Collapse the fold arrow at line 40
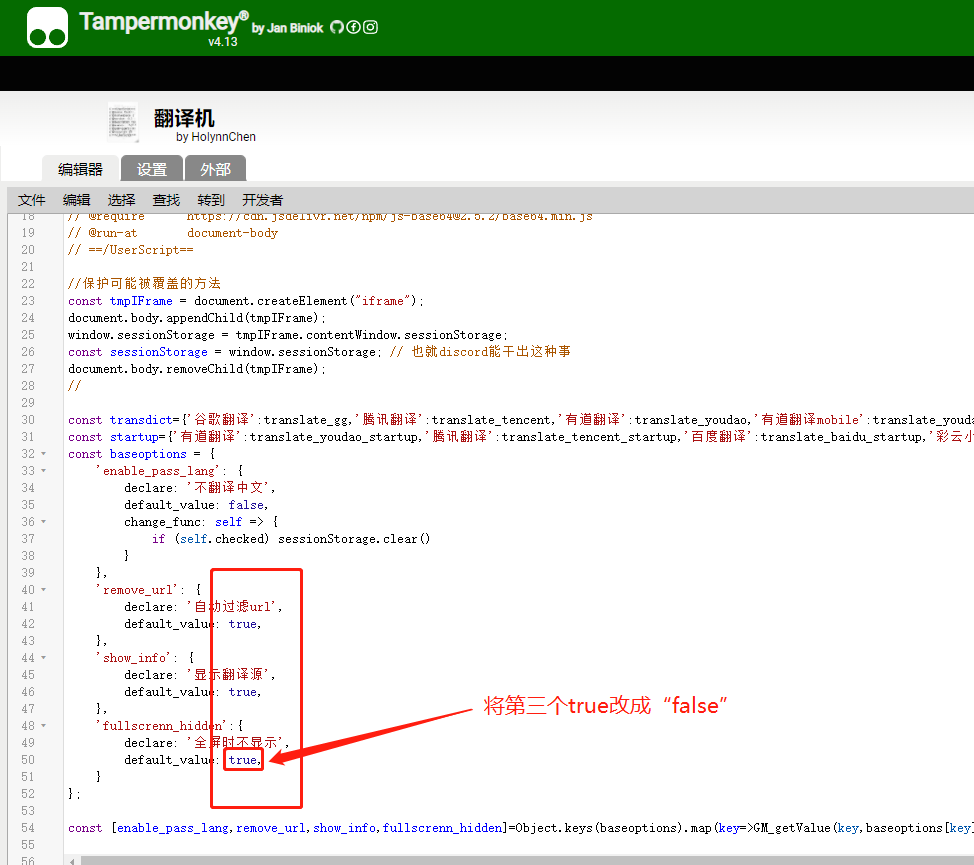This screenshot has height=865, width=974. [43, 590]
